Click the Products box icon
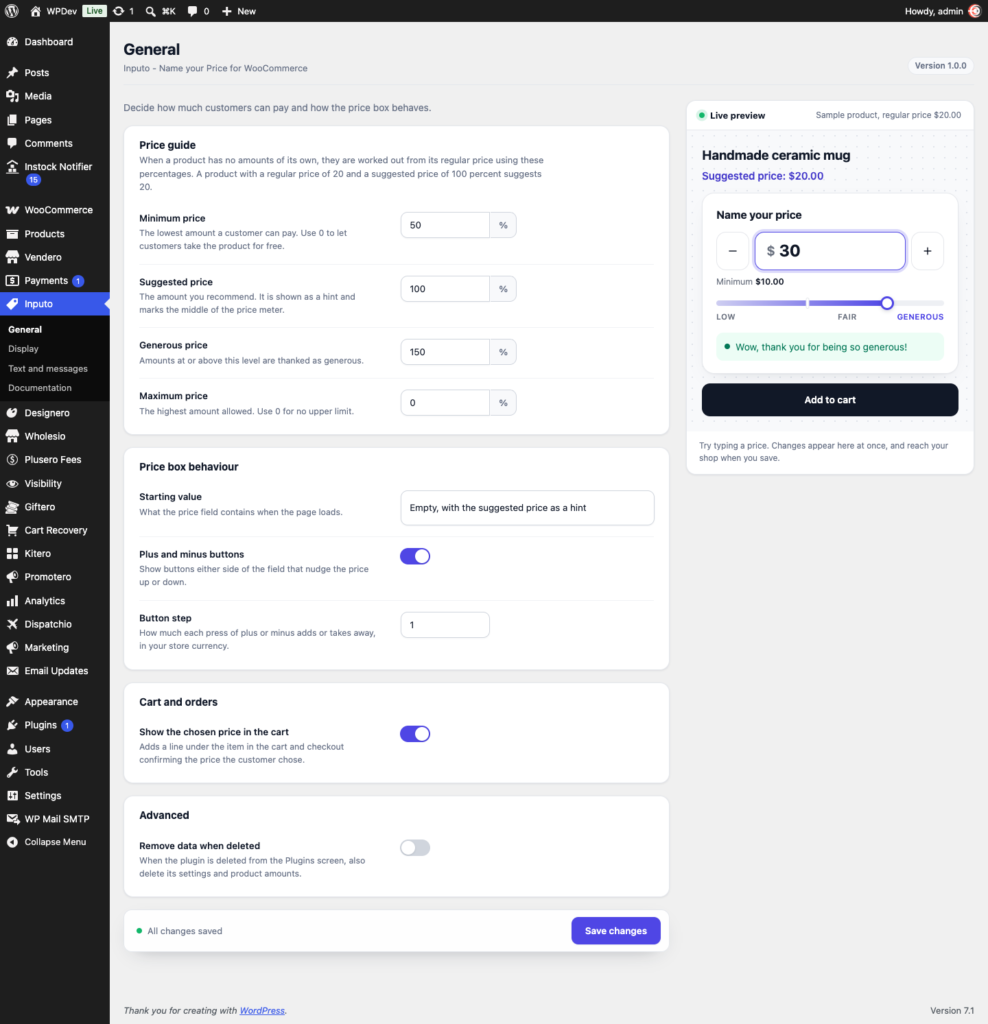The height and width of the screenshot is (1024, 988). 12,234
